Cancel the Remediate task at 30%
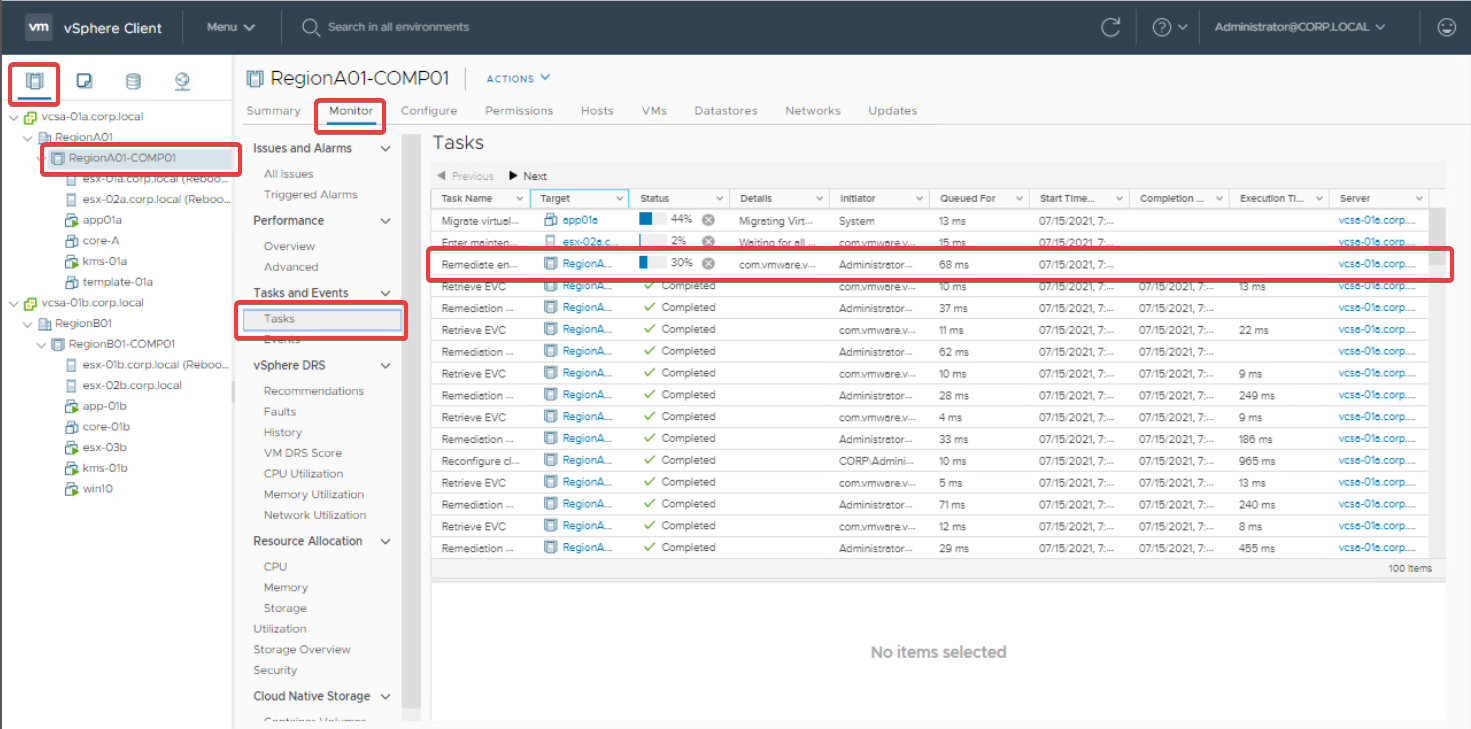The width and height of the screenshot is (1471, 729). click(x=708, y=263)
